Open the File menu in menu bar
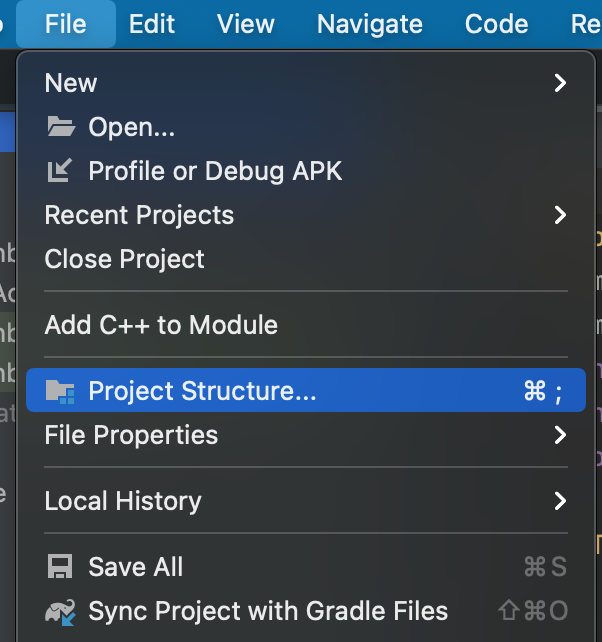The width and height of the screenshot is (602, 642). [66, 23]
